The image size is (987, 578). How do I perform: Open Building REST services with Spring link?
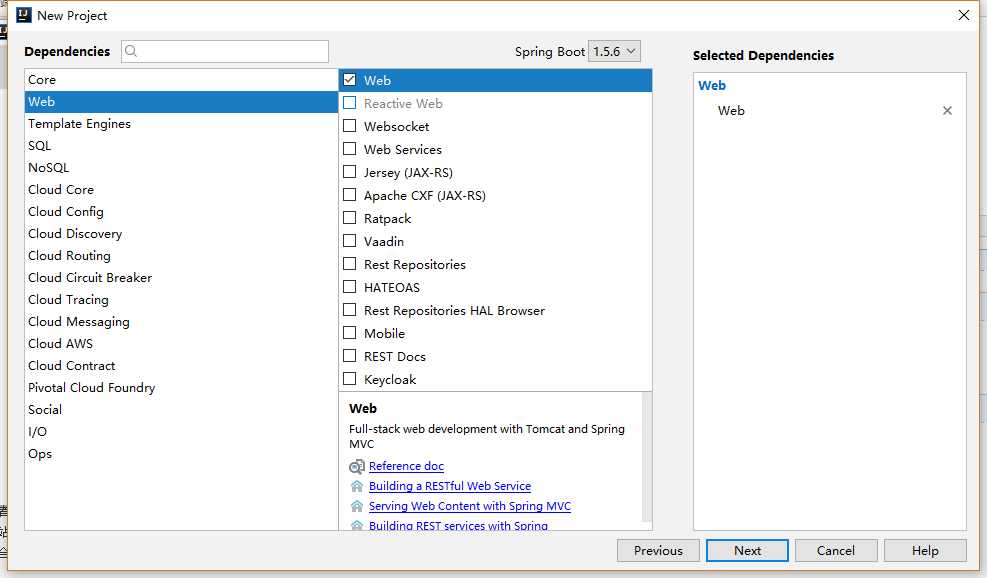[458, 525]
